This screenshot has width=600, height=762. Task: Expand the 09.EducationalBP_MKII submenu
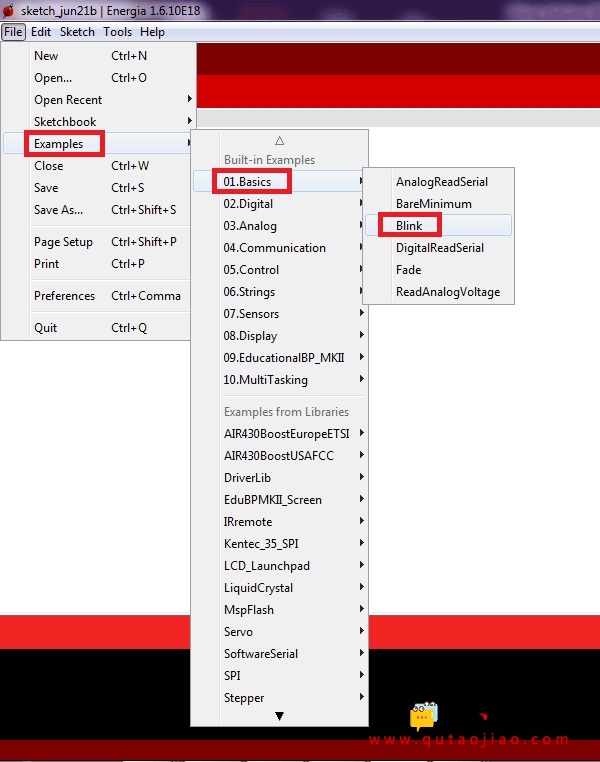coord(279,358)
